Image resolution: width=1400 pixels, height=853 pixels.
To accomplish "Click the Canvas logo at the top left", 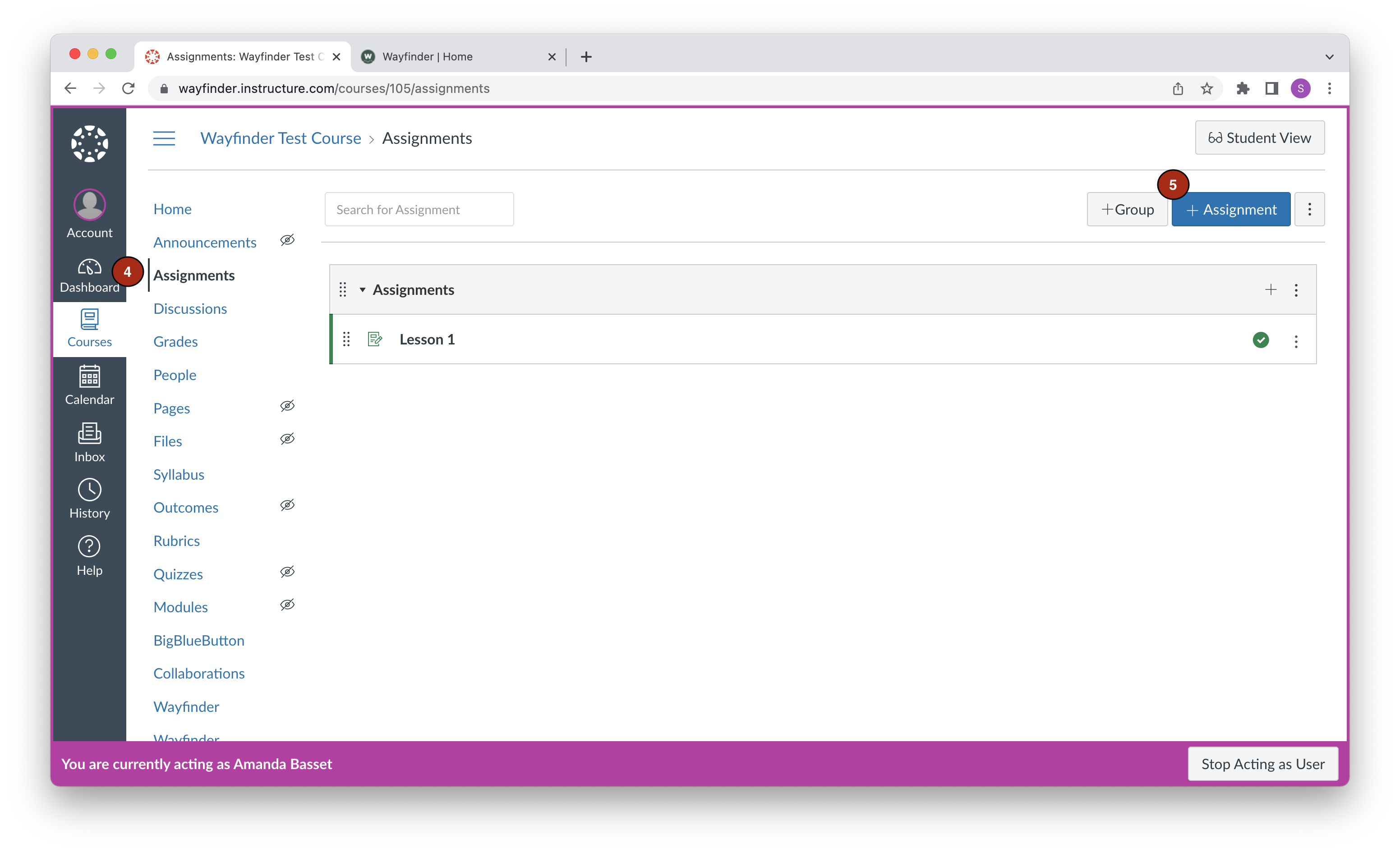I will (x=89, y=144).
